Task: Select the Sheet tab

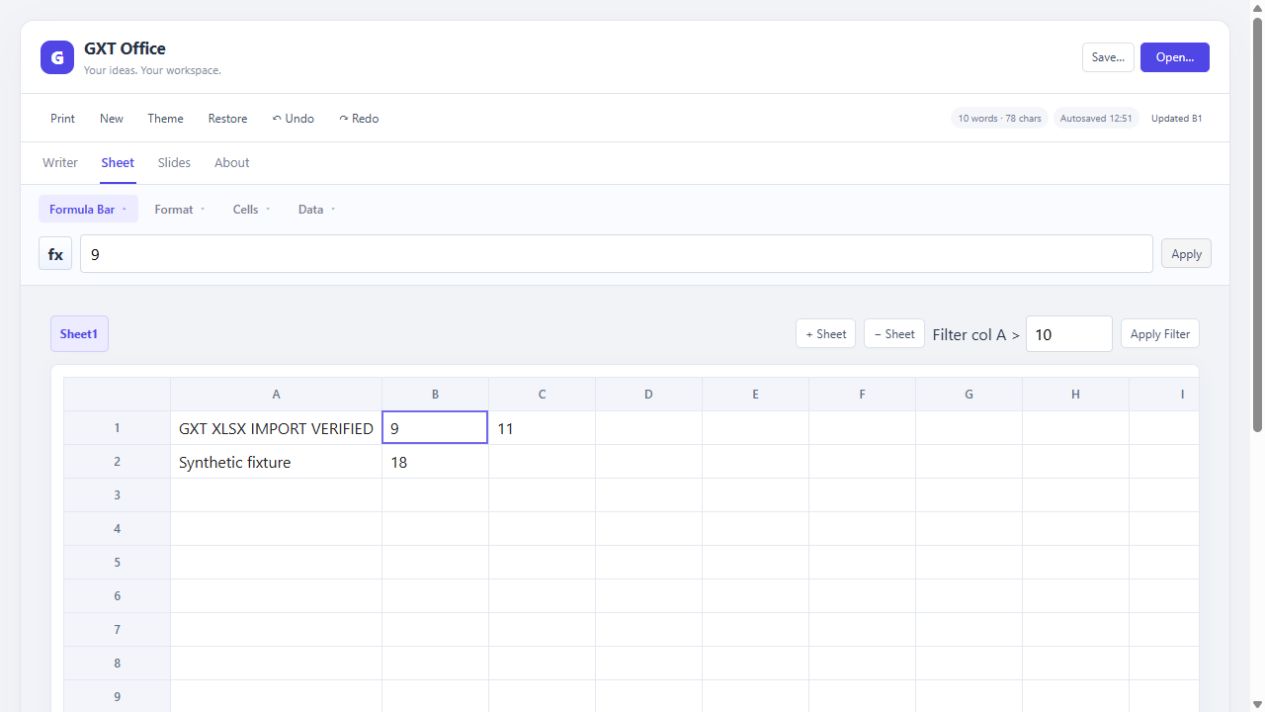Action: [117, 162]
